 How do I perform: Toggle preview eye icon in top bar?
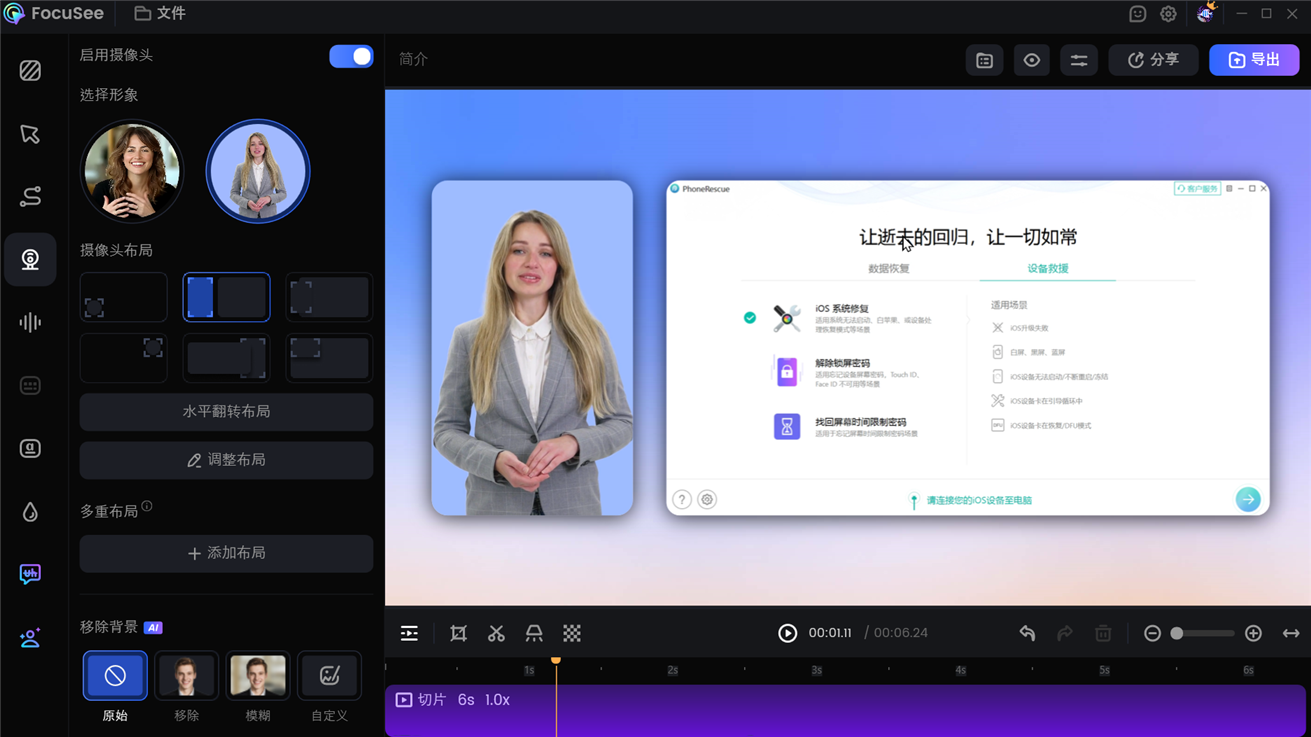1032,60
